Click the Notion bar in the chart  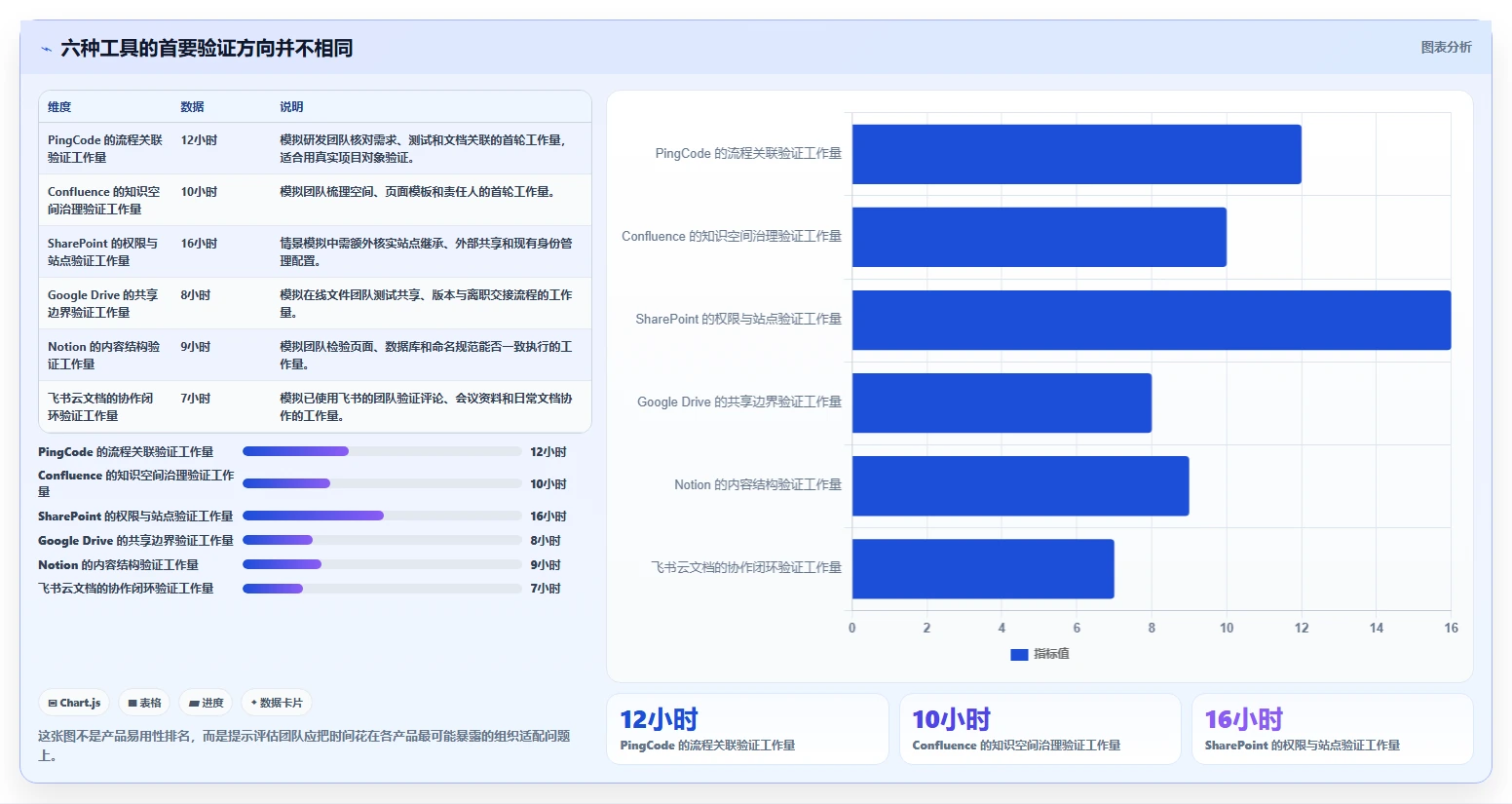[1020, 485]
